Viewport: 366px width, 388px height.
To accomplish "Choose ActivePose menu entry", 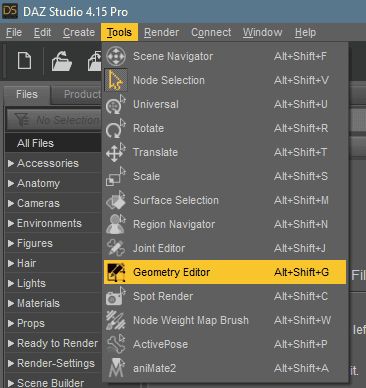I will [225, 344].
